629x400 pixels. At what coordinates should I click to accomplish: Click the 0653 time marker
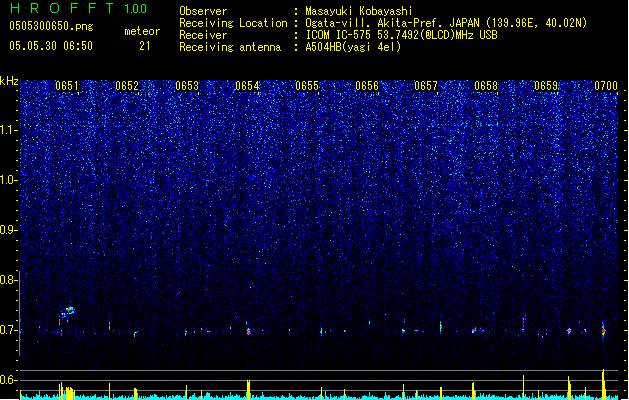coord(187,86)
